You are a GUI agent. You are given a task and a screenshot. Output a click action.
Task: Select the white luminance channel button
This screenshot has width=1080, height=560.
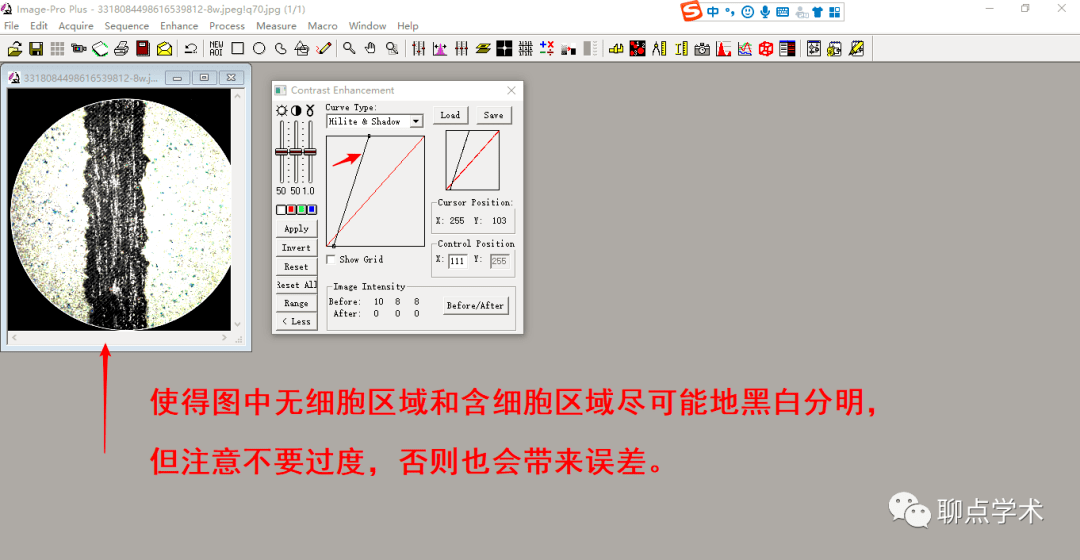pos(281,209)
